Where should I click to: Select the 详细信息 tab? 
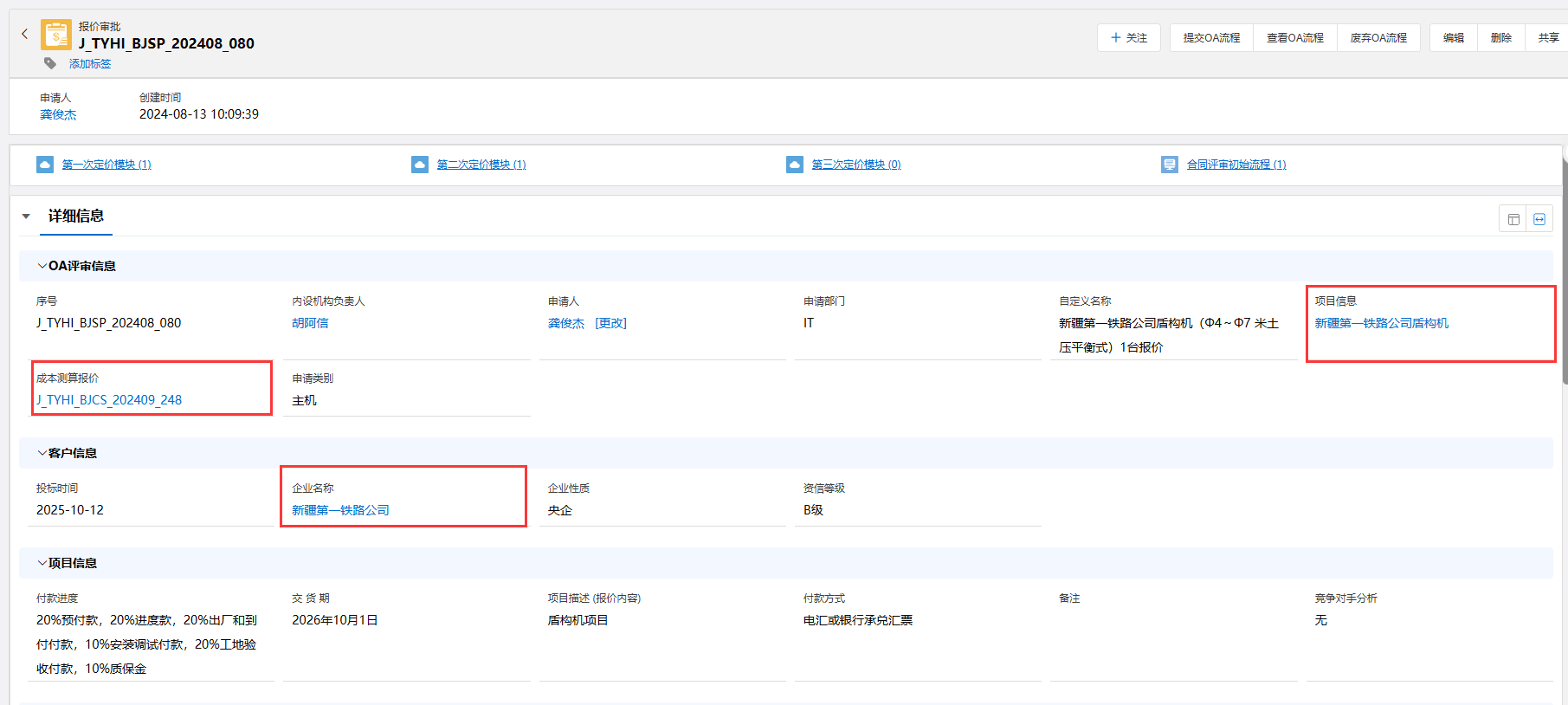click(76, 217)
